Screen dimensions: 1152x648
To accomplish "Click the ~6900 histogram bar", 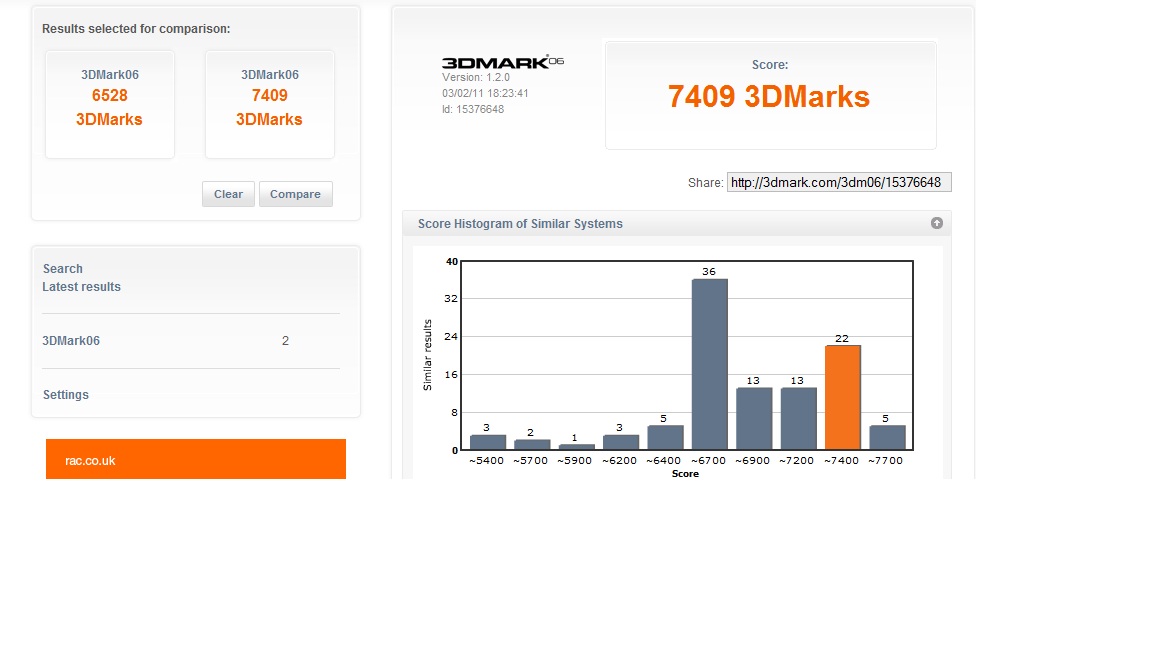I will pos(754,419).
